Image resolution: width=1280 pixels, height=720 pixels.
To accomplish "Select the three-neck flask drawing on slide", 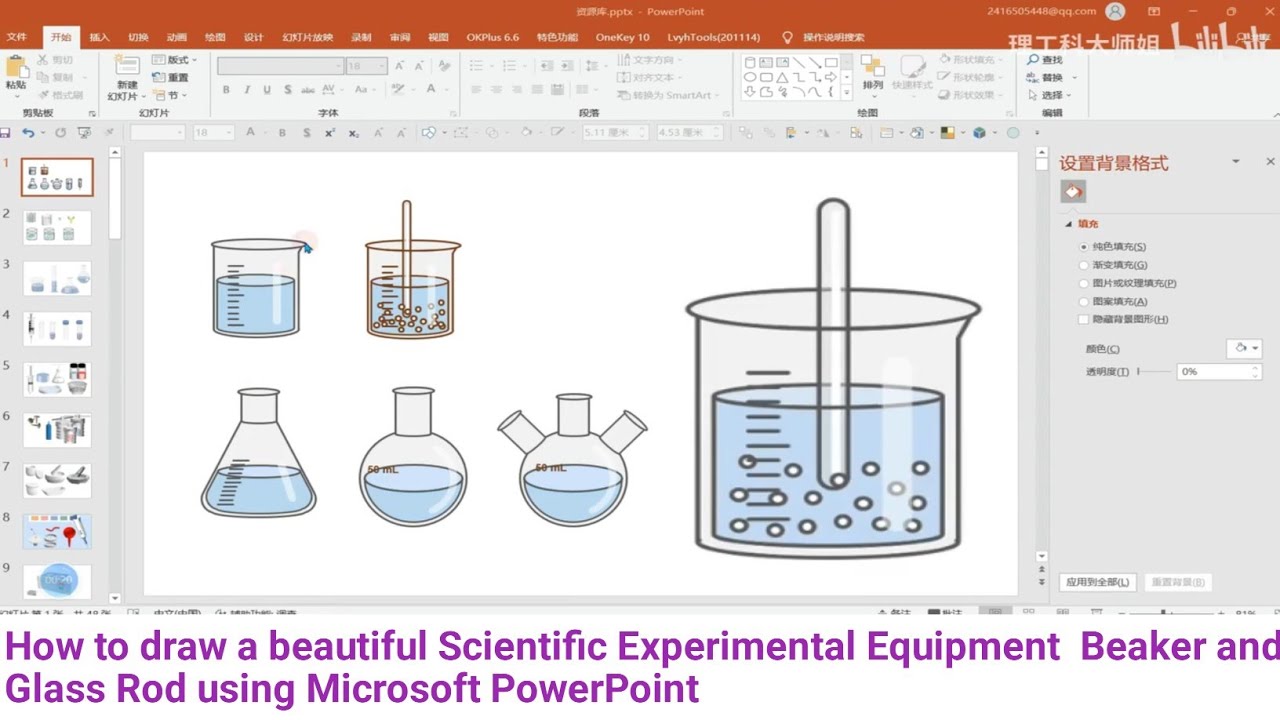I will coord(573,458).
